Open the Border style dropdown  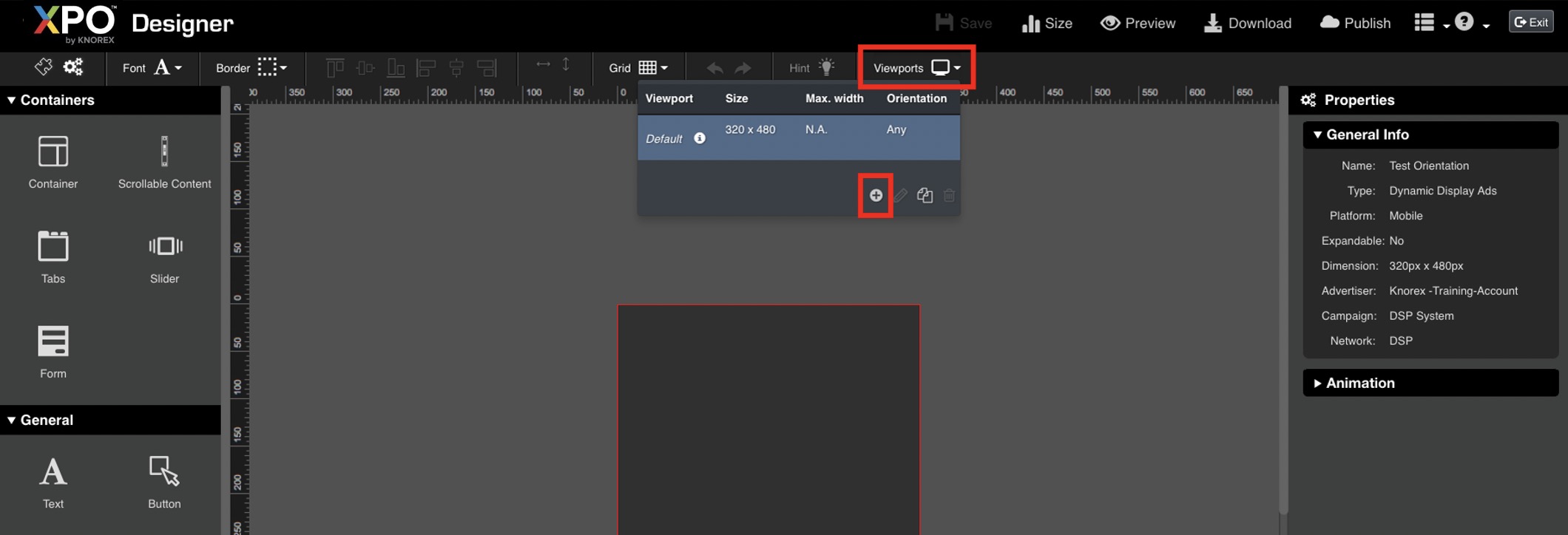(x=251, y=67)
